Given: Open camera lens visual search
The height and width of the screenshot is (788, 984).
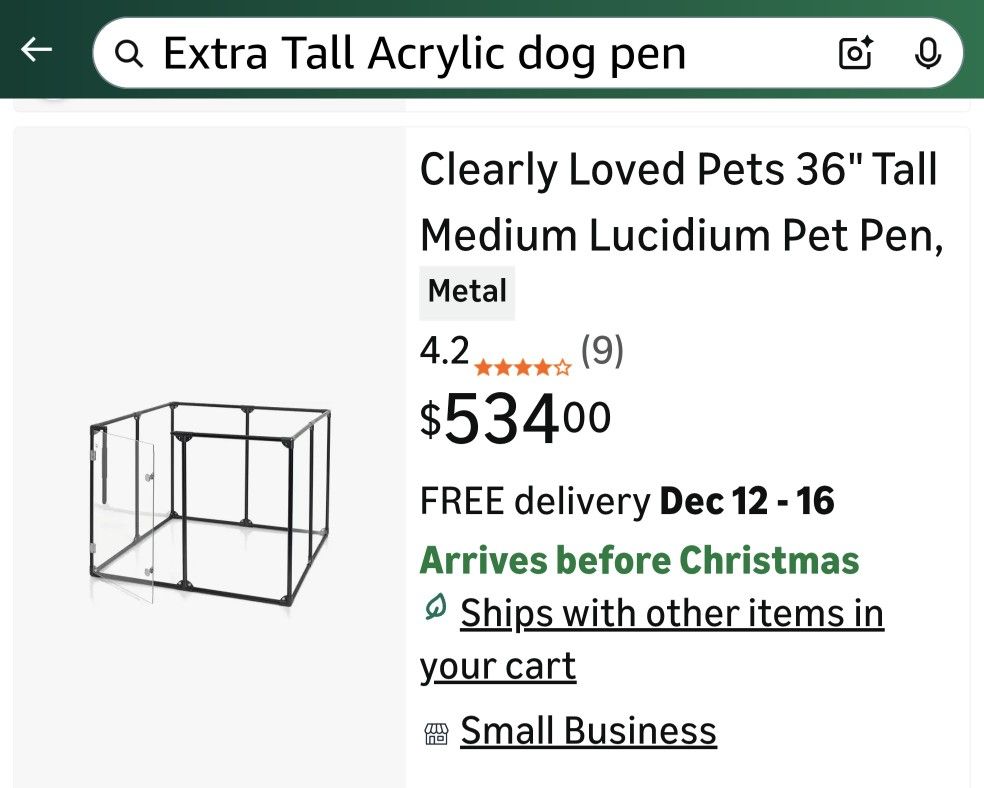Looking at the screenshot, I should point(856,53).
